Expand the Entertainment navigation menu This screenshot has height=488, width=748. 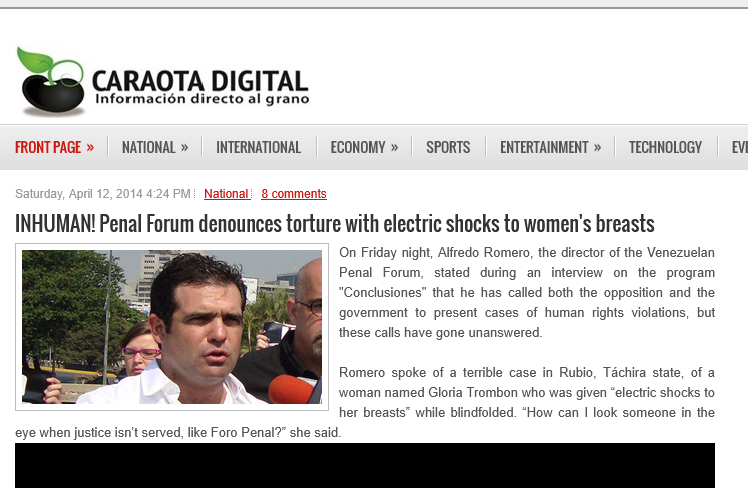(x=550, y=147)
